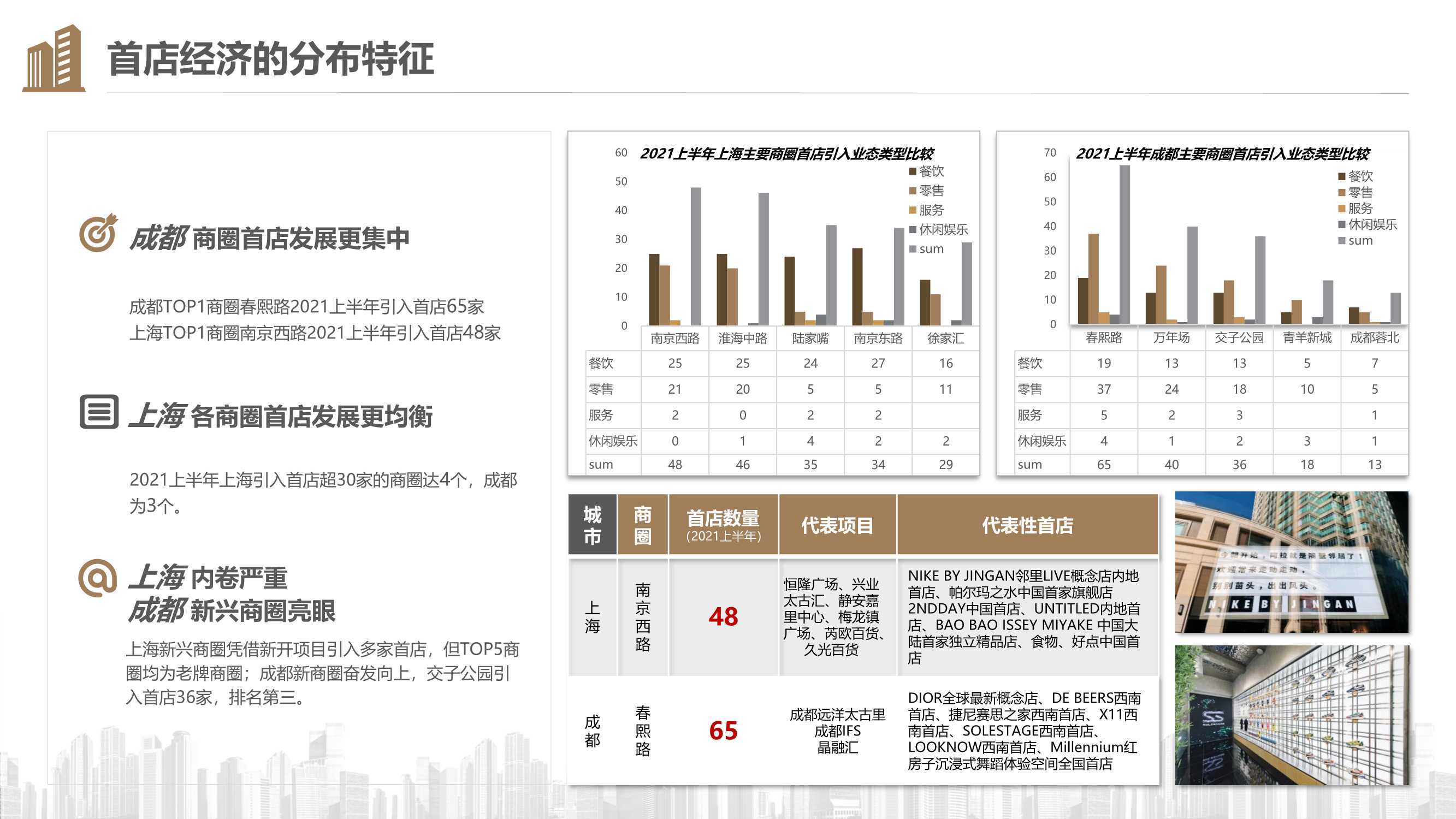Click the 首店数量 table header cell
This screenshot has height=819, width=1456.
point(724,525)
